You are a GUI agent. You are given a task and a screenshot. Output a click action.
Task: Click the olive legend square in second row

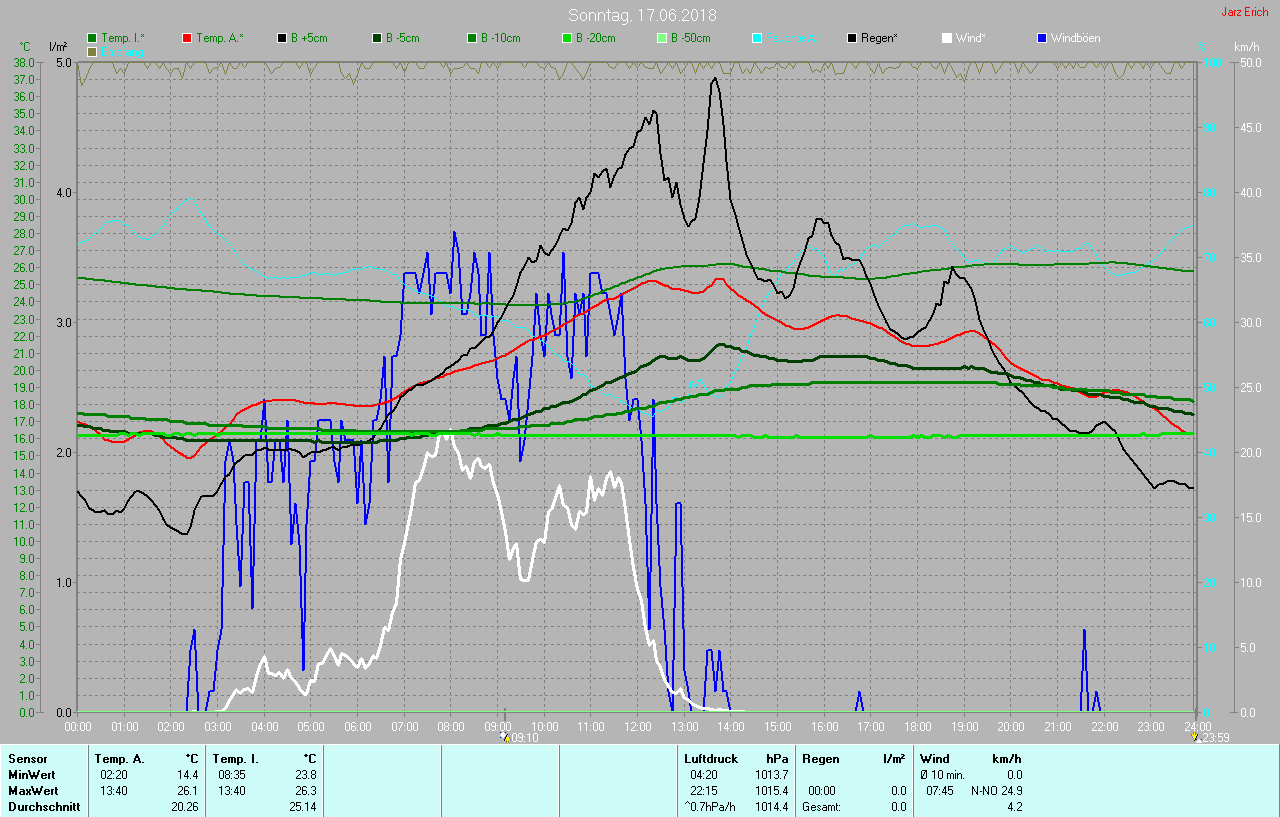tap(92, 51)
